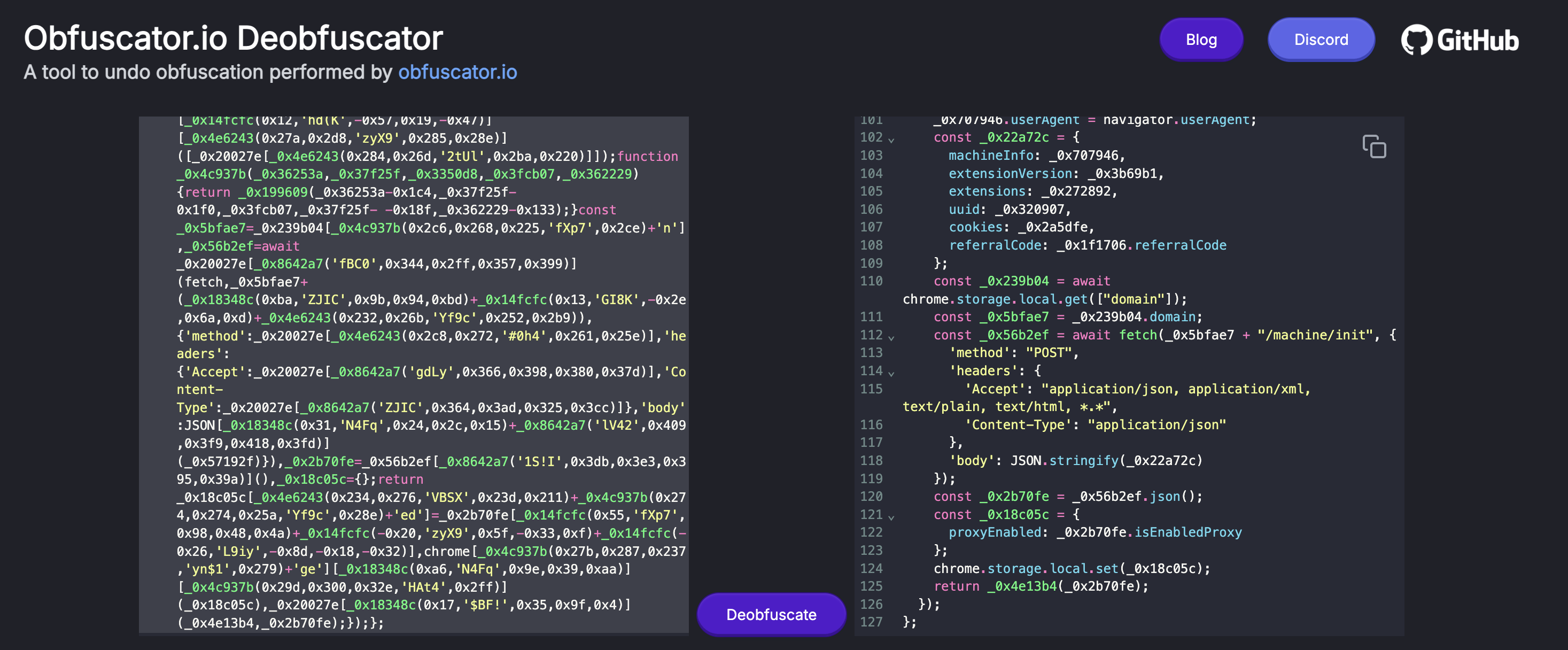1568x650 pixels.
Task: Collapse the code fold at line 102
Action: point(891,140)
